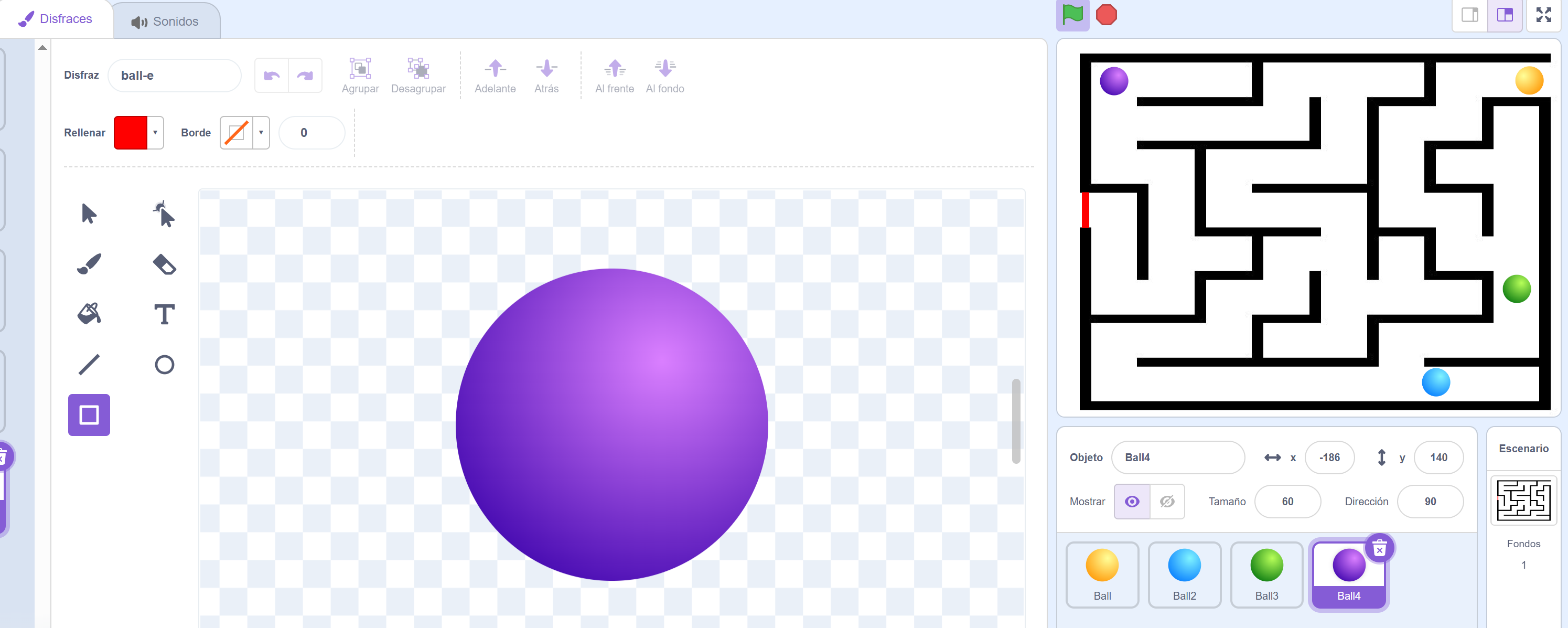Click the scroll-up arrow of costume list
The width and height of the screenshot is (1568, 628).
click(42, 48)
